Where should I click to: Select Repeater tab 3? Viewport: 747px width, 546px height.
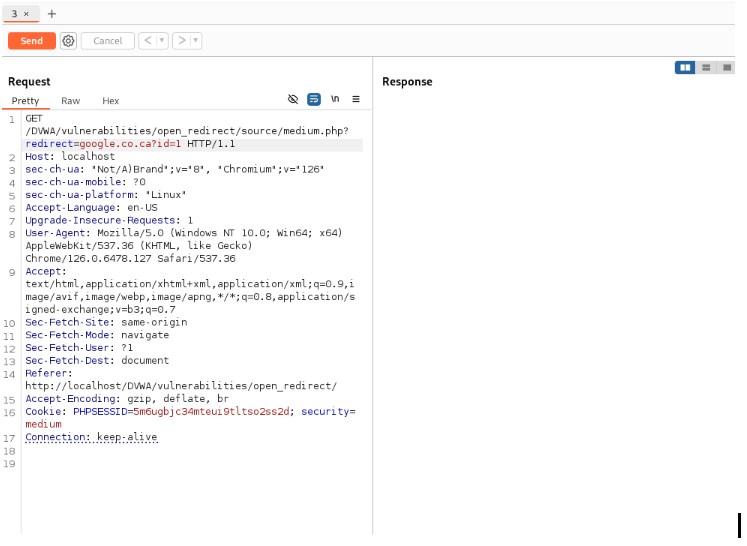(x=15, y=14)
